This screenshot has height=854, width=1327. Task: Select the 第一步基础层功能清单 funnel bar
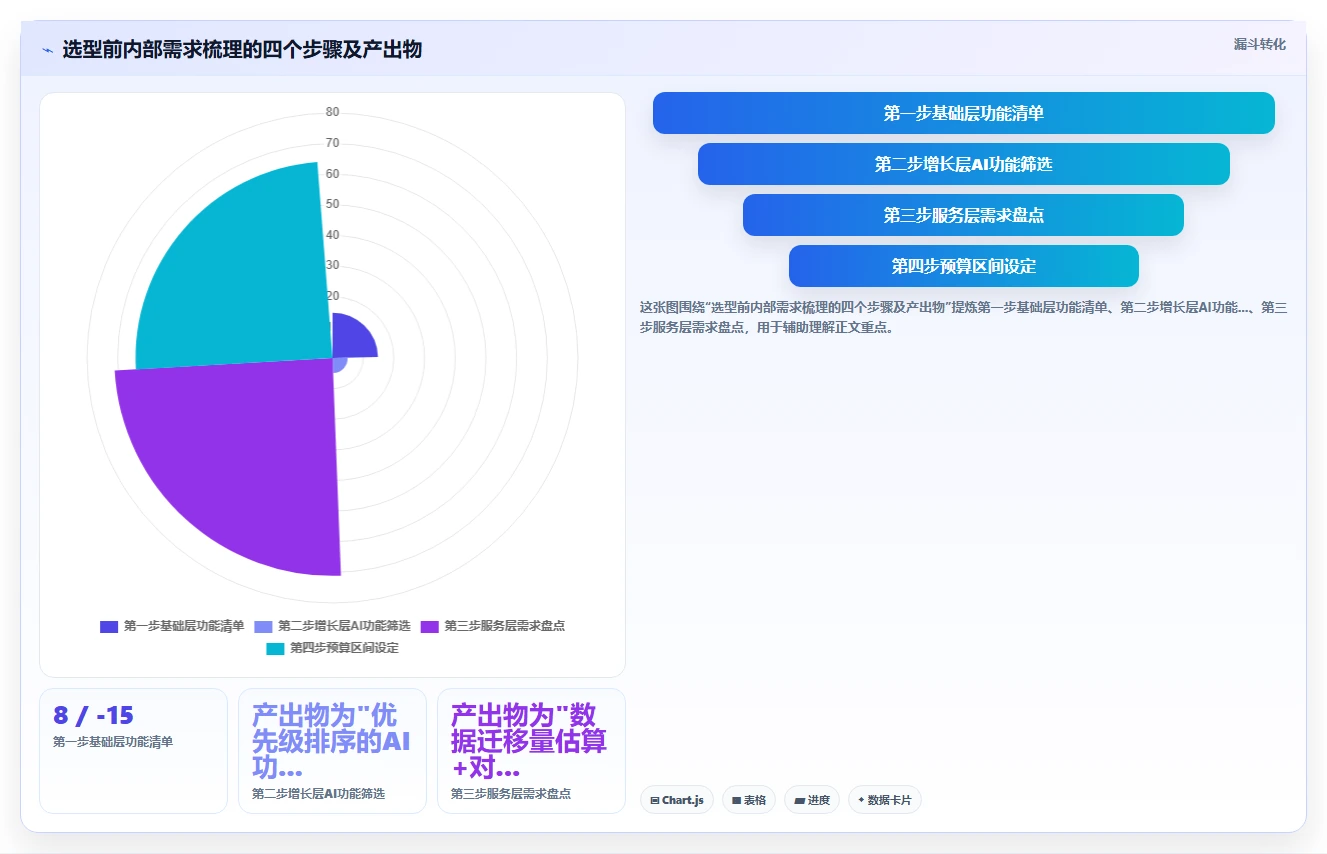pos(963,113)
